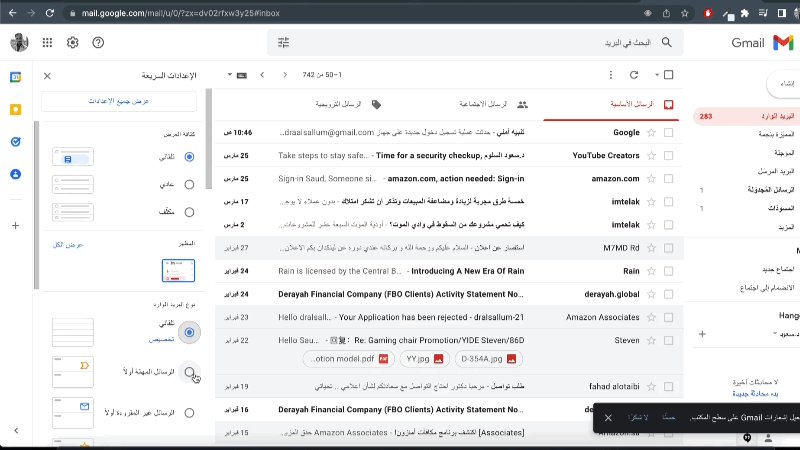Screen dimensions: 800x450
Task: Refresh the inbox
Action: coord(634,75)
